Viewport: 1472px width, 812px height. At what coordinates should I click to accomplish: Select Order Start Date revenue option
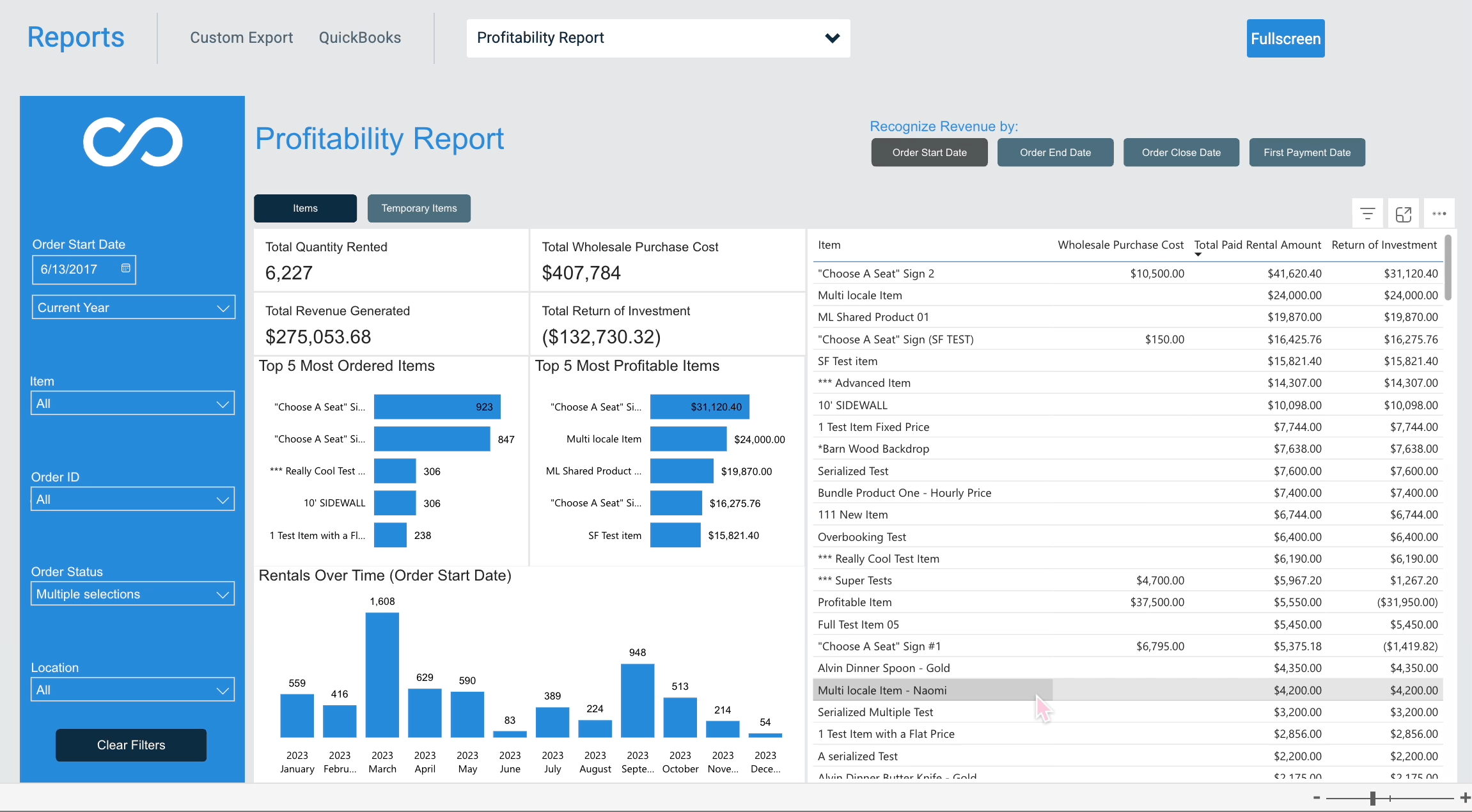tap(929, 153)
